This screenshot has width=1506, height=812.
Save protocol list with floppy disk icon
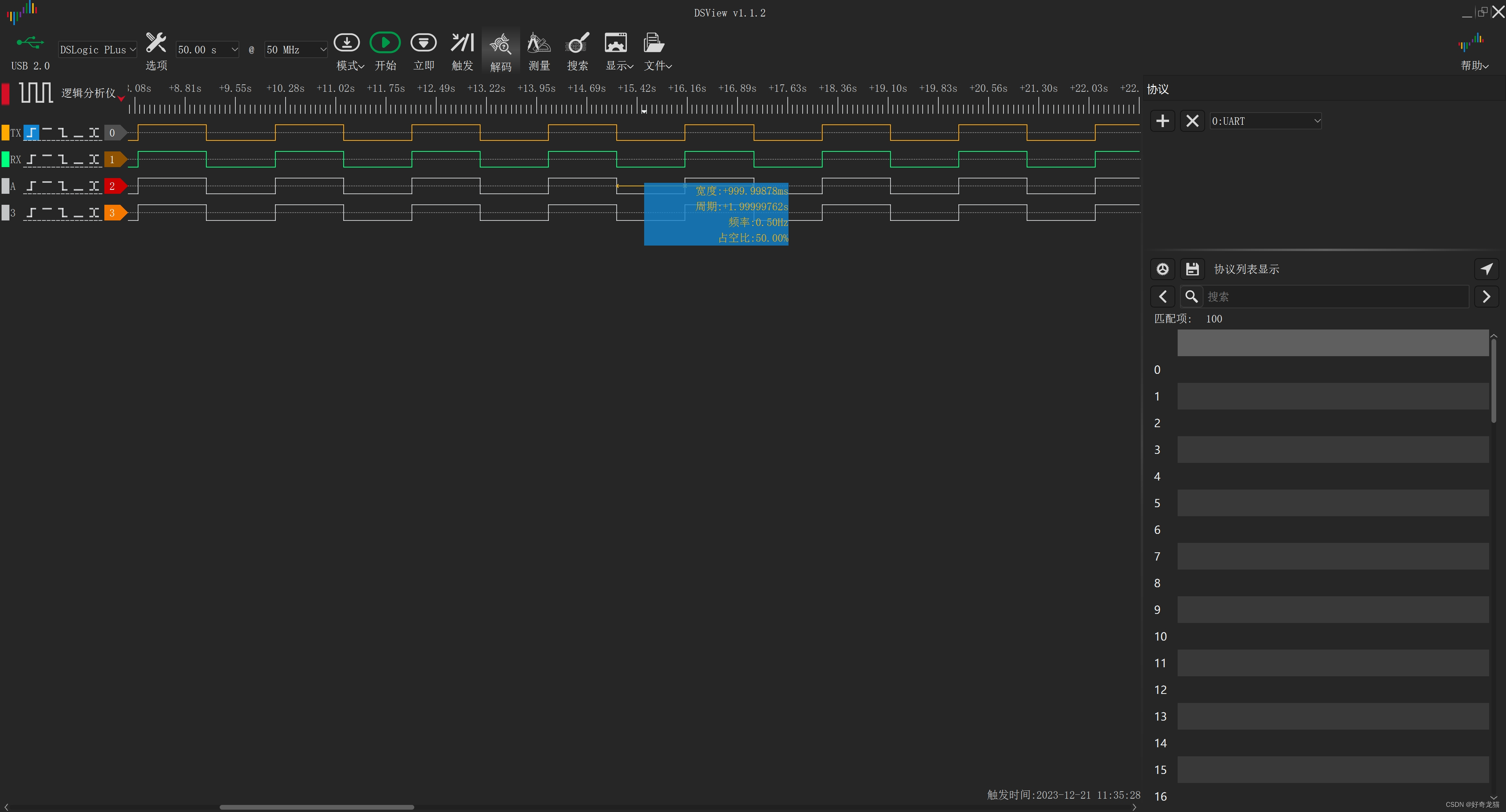[1193, 269]
